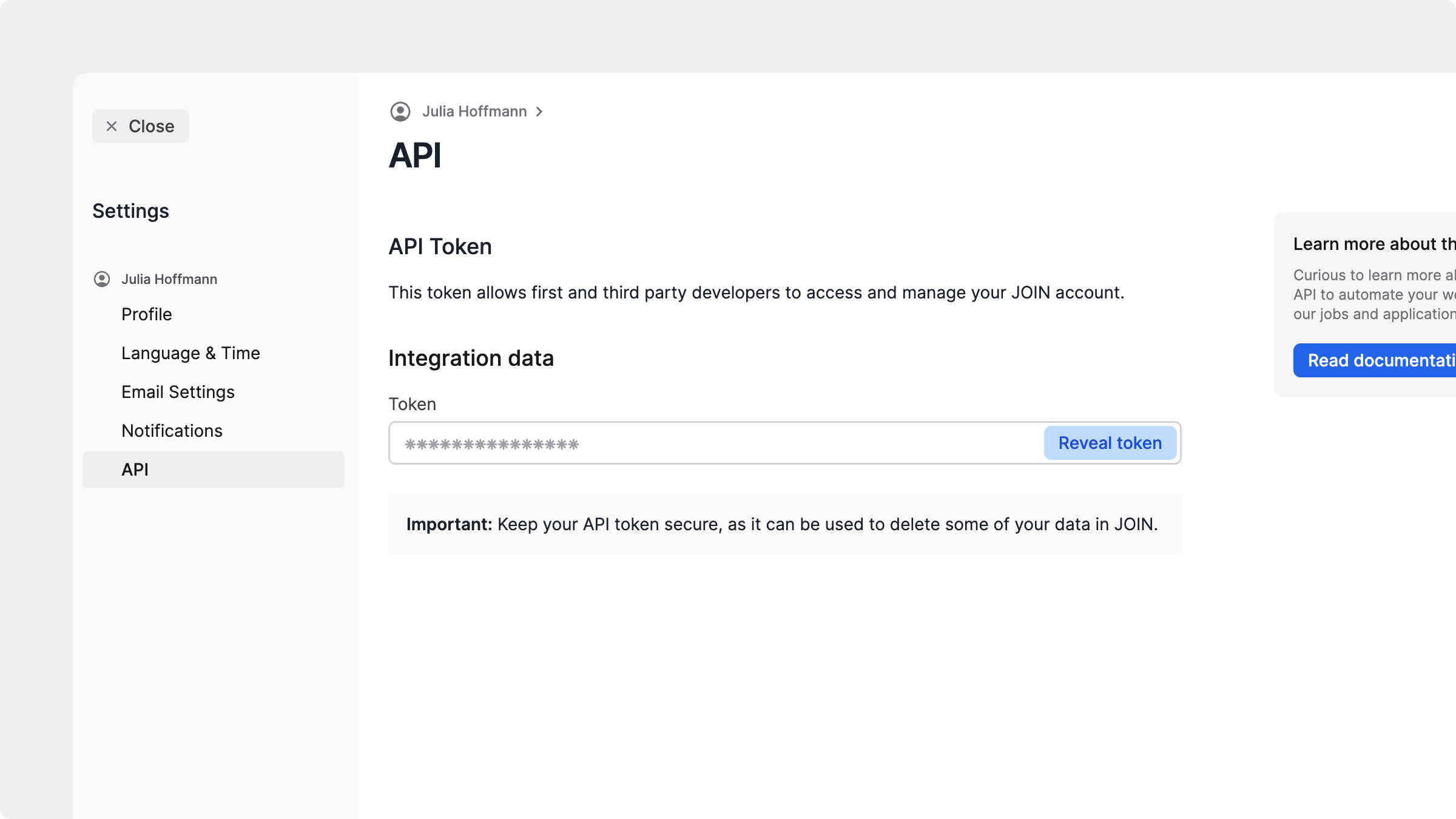Select the API sidebar item
1456x819 pixels.
(x=135, y=470)
